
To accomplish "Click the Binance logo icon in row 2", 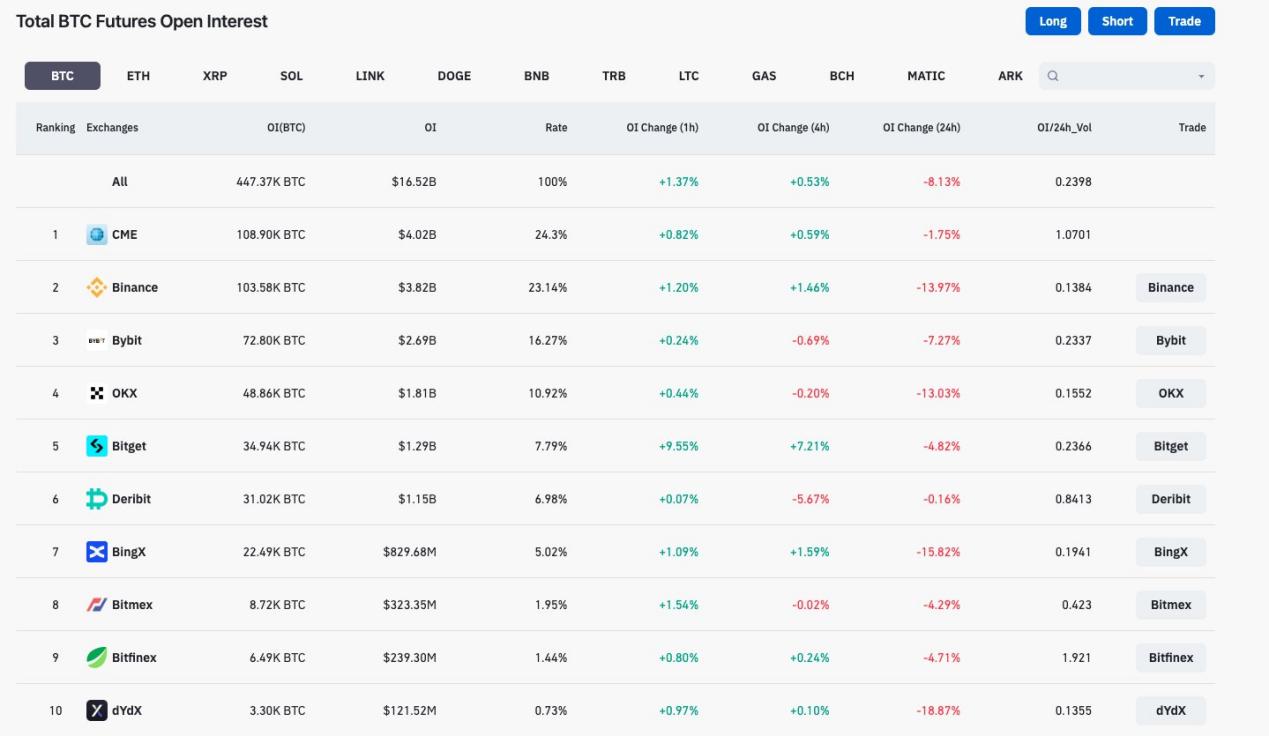I will point(96,288).
